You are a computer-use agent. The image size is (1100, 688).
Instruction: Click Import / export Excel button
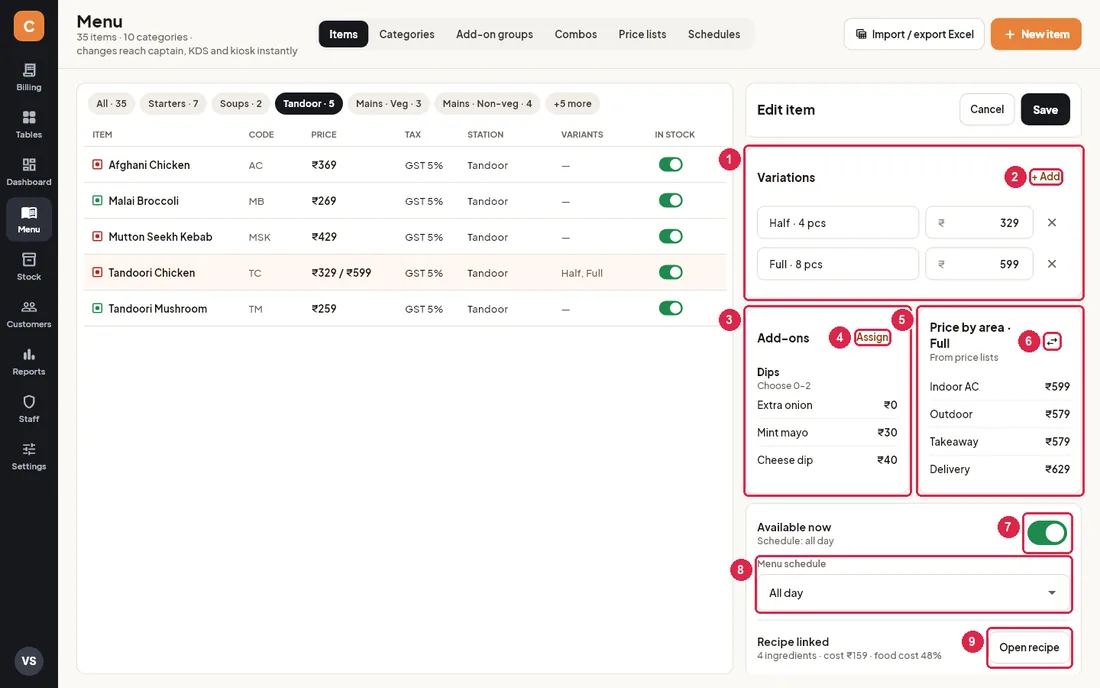click(914, 34)
